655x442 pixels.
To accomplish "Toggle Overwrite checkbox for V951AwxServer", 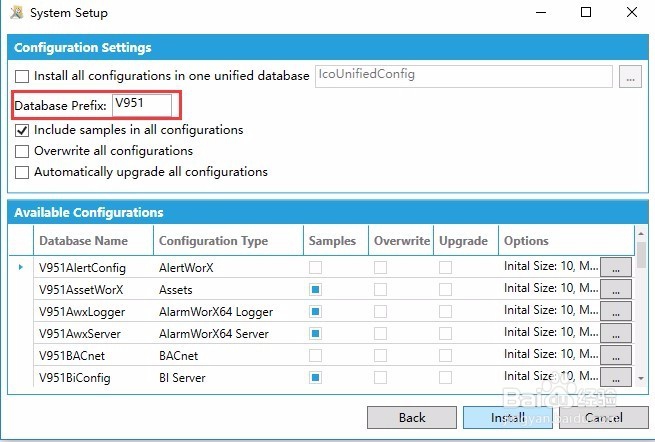I will pyautogui.click(x=380, y=333).
